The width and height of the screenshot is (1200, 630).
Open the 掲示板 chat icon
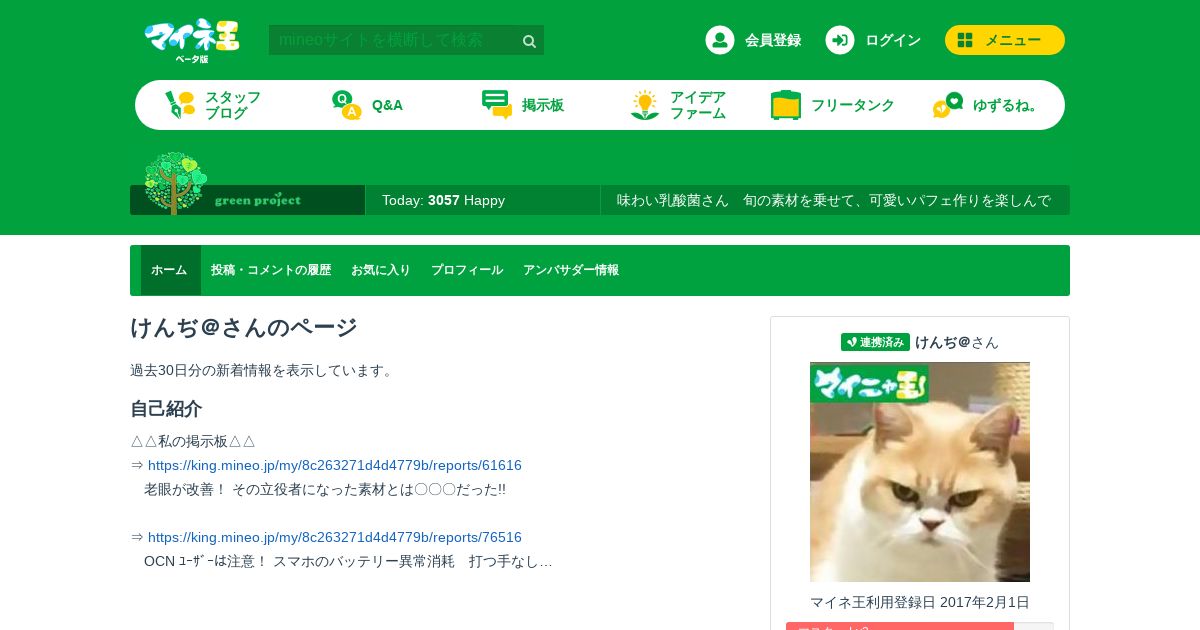tap(497, 105)
